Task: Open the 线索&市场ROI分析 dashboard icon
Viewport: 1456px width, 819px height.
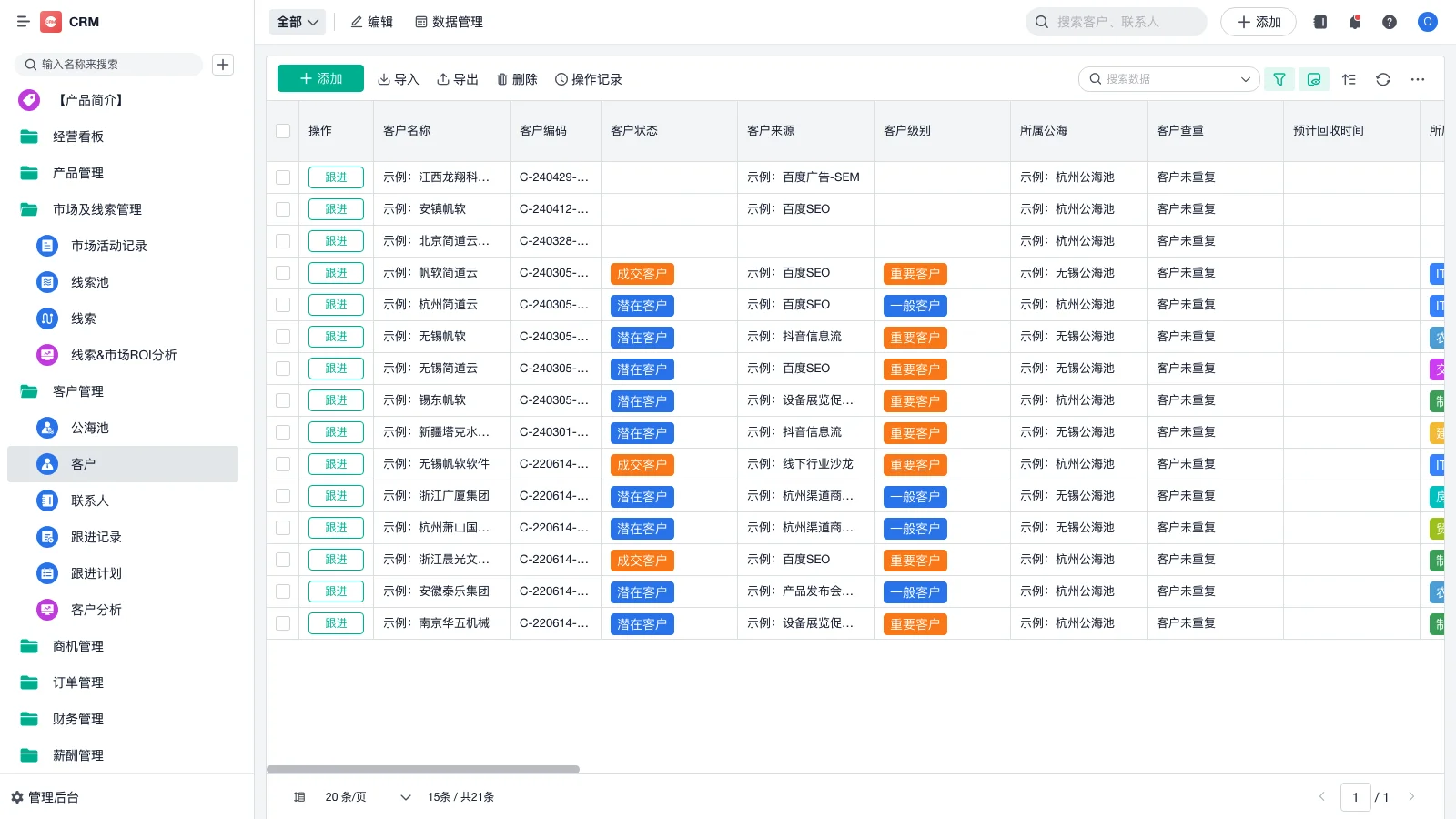Action: [47, 355]
